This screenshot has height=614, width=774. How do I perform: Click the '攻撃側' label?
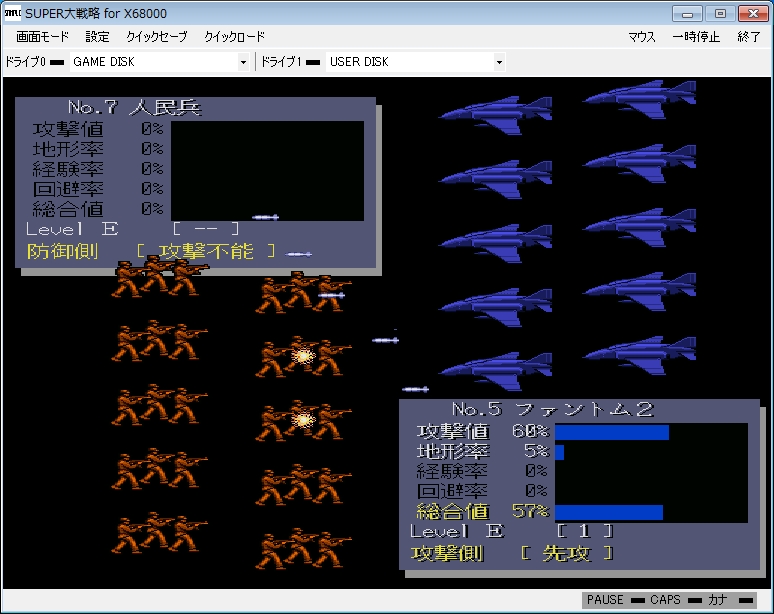[447, 553]
